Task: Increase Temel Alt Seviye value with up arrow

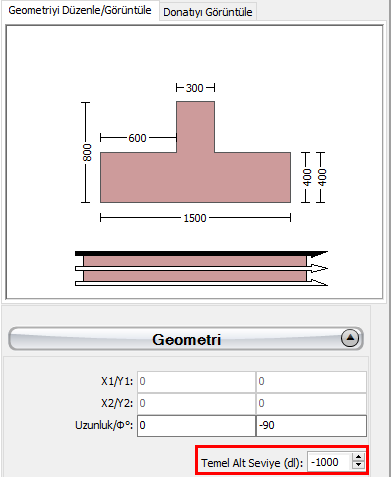Action: coord(358,457)
